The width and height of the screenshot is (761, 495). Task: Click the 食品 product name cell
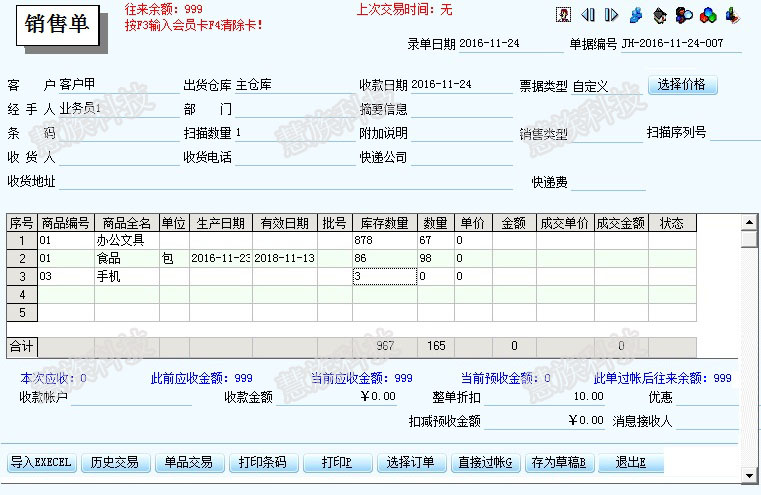tap(127, 259)
